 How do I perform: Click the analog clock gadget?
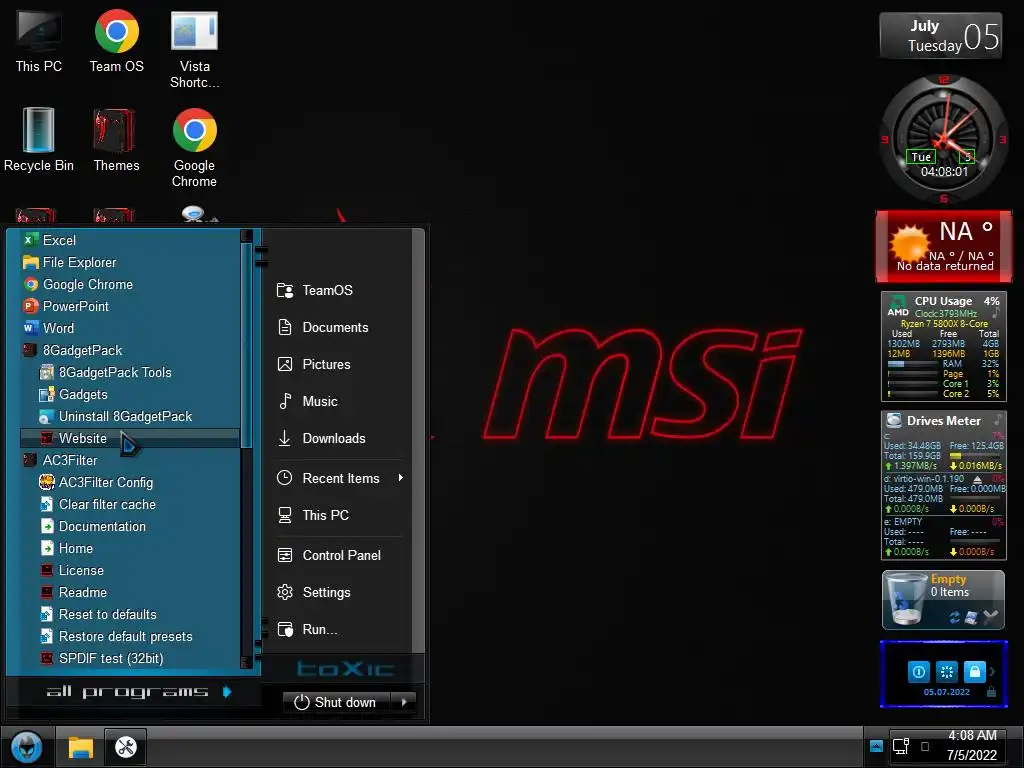coord(944,139)
